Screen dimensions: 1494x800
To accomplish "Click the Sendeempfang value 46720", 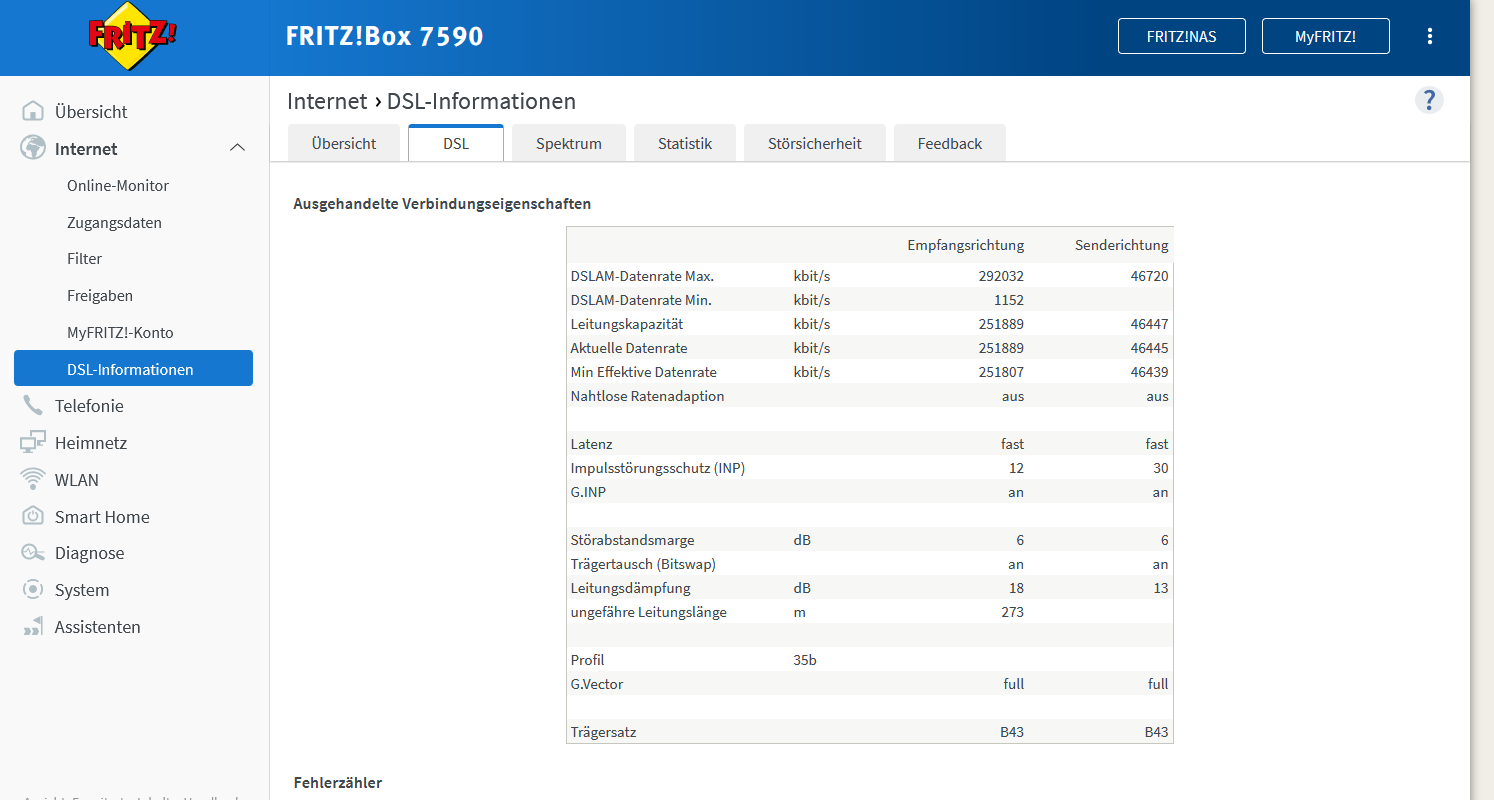I will click(x=1150, y=276).
